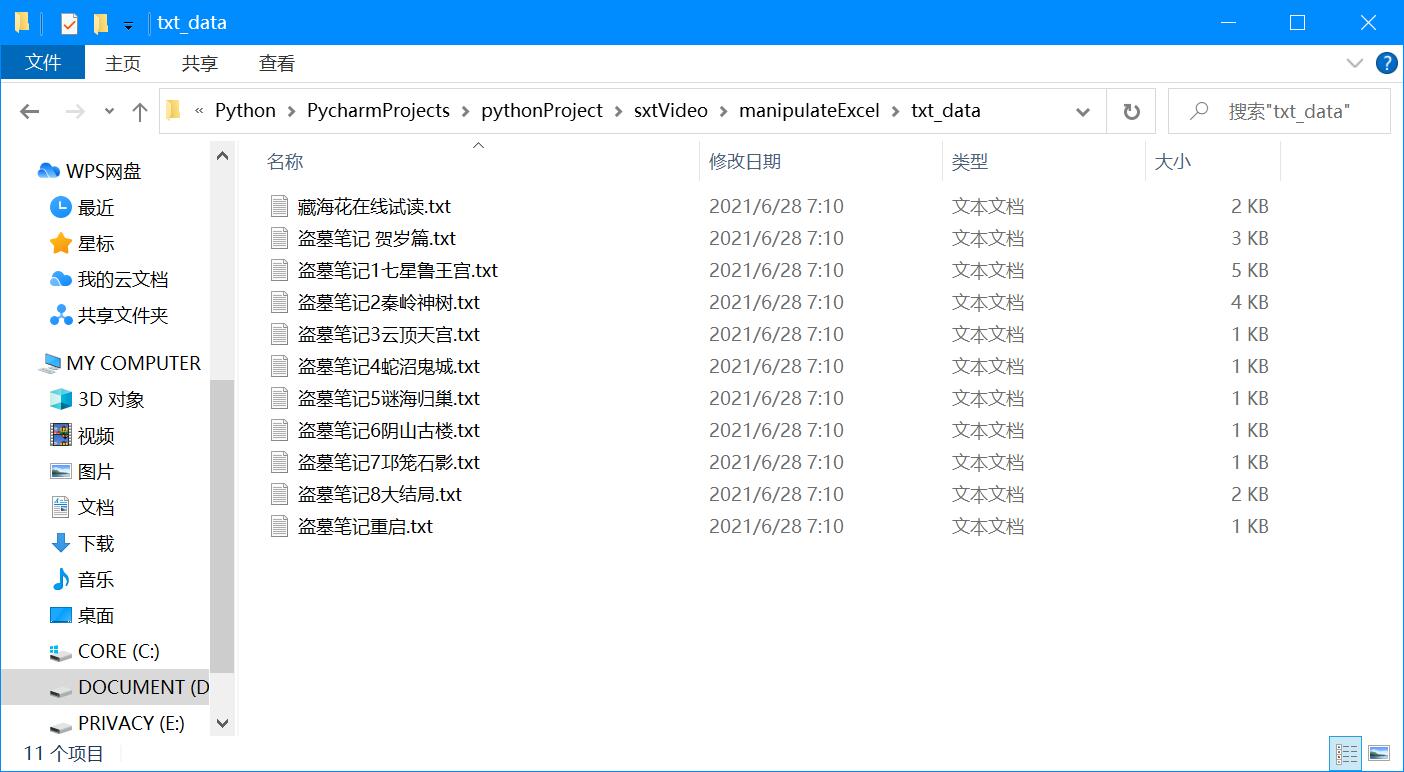1404x772 pixels.
Task: Refresh the txt_data folder view
Action: pyautogui.click(x=1131, y=112)
